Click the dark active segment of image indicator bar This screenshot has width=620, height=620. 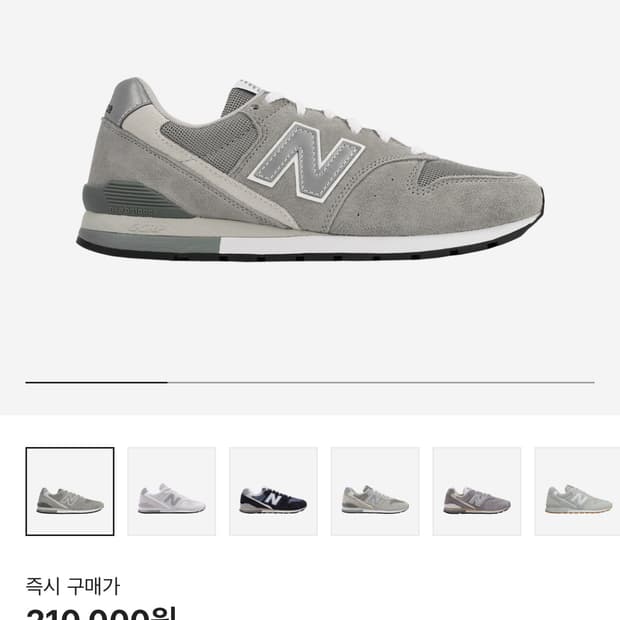point(96,382)
